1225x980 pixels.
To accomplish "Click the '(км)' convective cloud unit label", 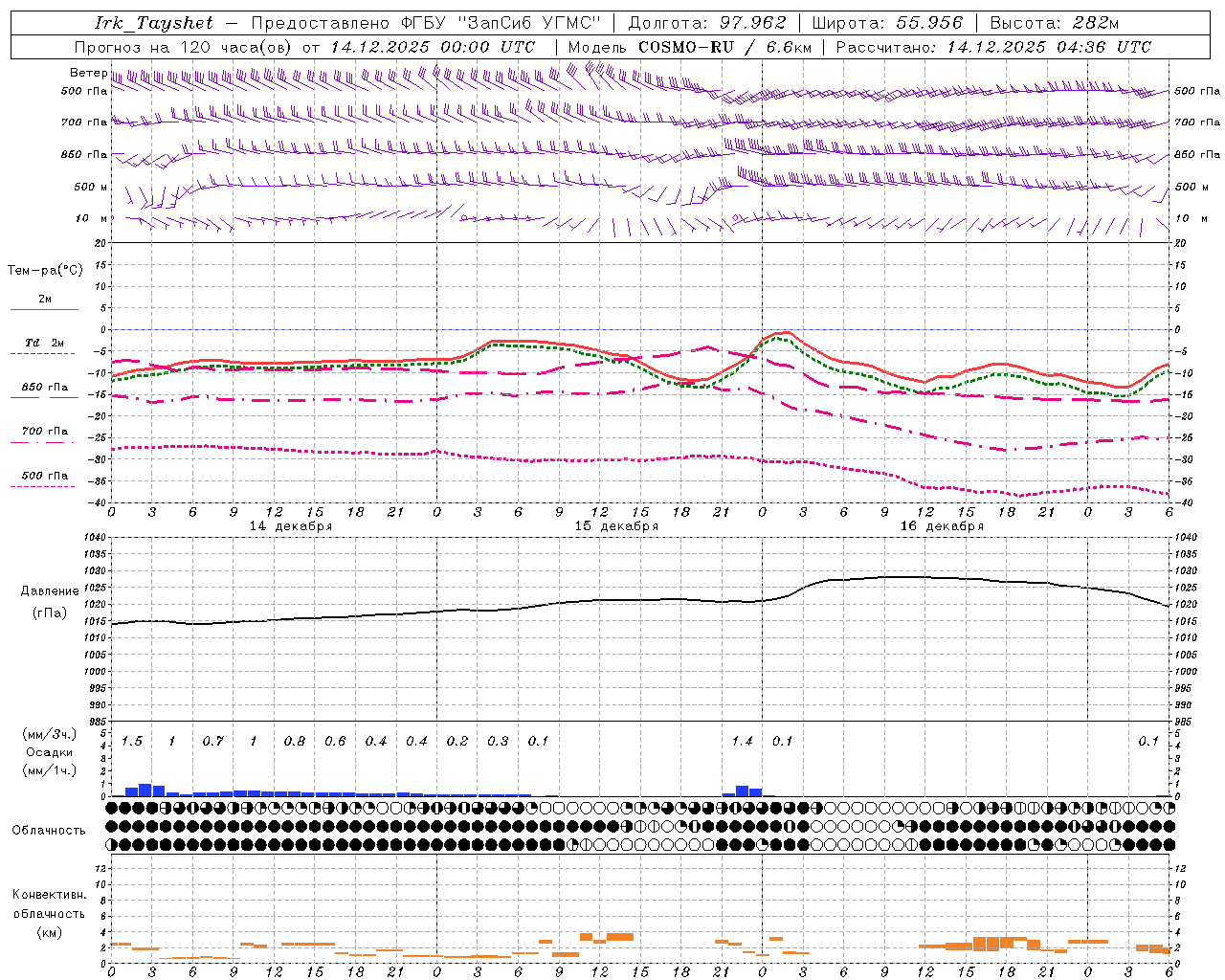I will pos(49,932).
